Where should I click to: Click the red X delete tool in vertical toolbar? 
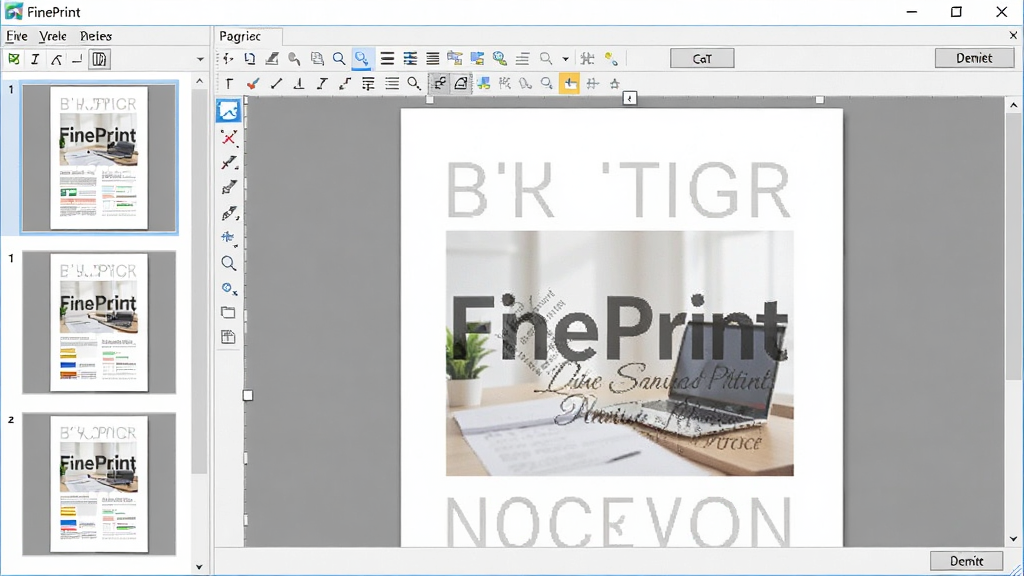[229, 137]
